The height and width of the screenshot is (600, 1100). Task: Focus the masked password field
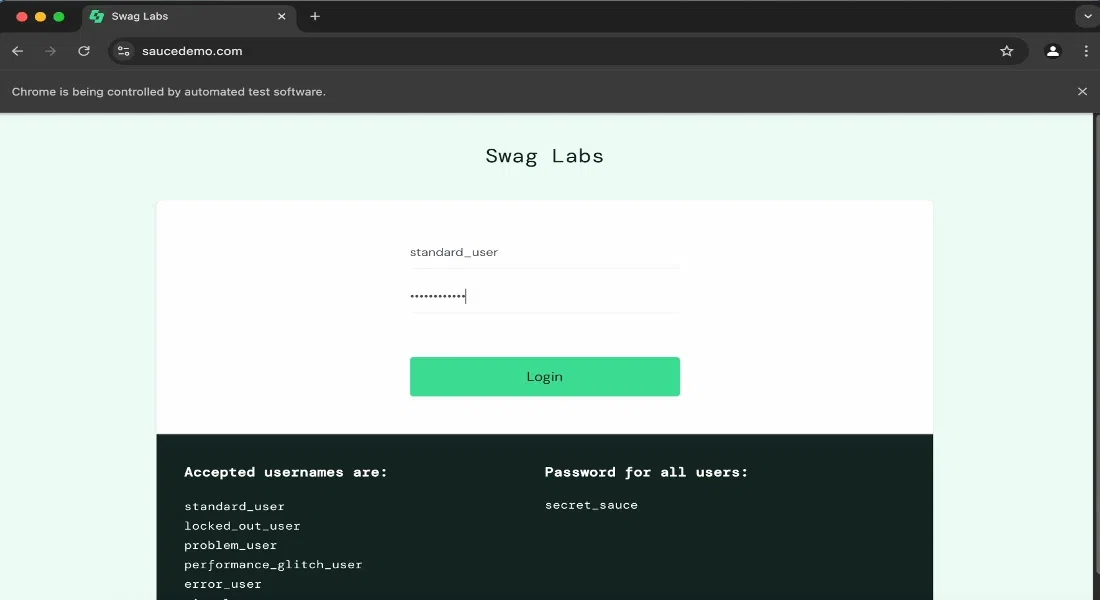[544, 297]
